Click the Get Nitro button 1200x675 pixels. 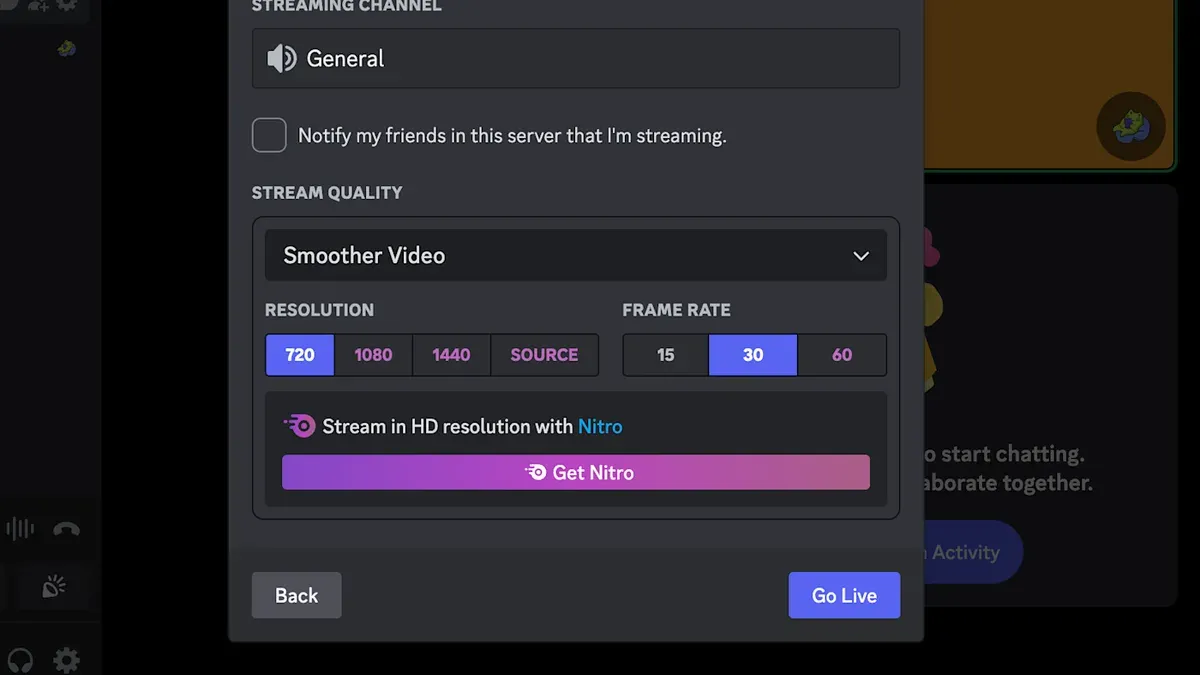tap(576, 472)
